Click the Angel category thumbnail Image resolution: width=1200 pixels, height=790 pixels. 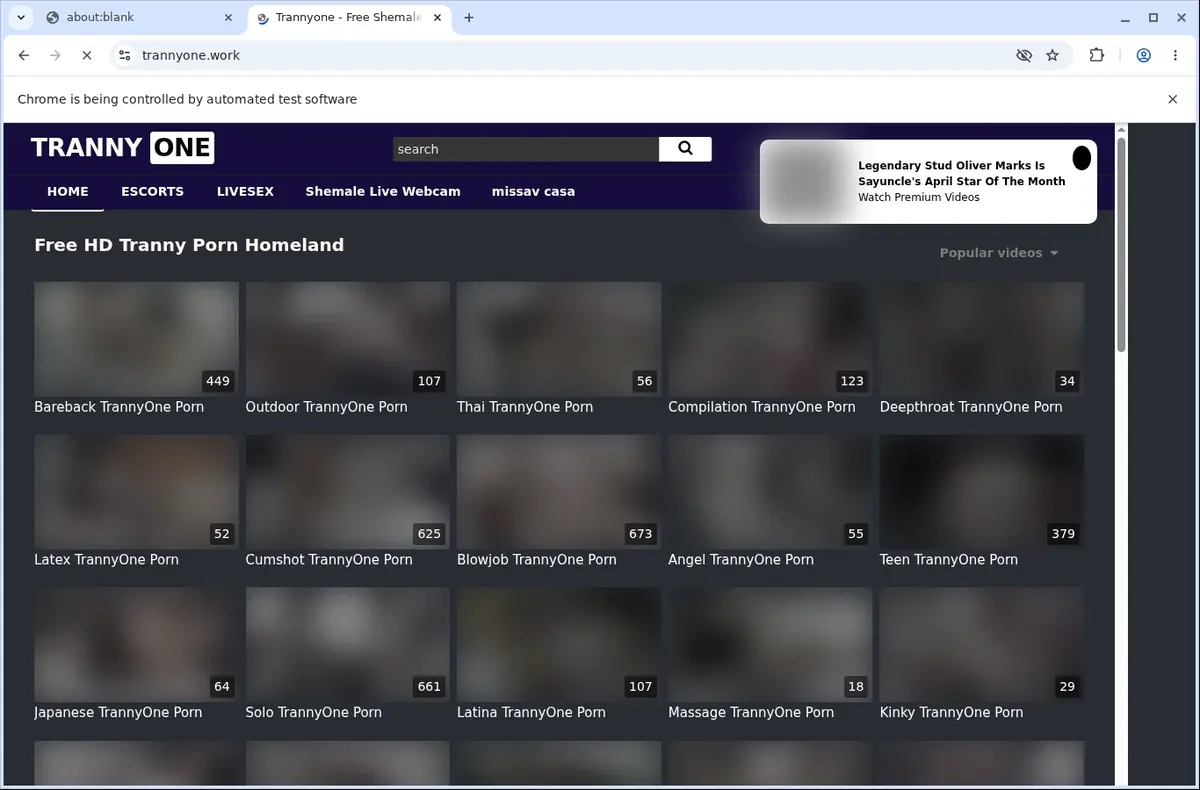(770, 491)
